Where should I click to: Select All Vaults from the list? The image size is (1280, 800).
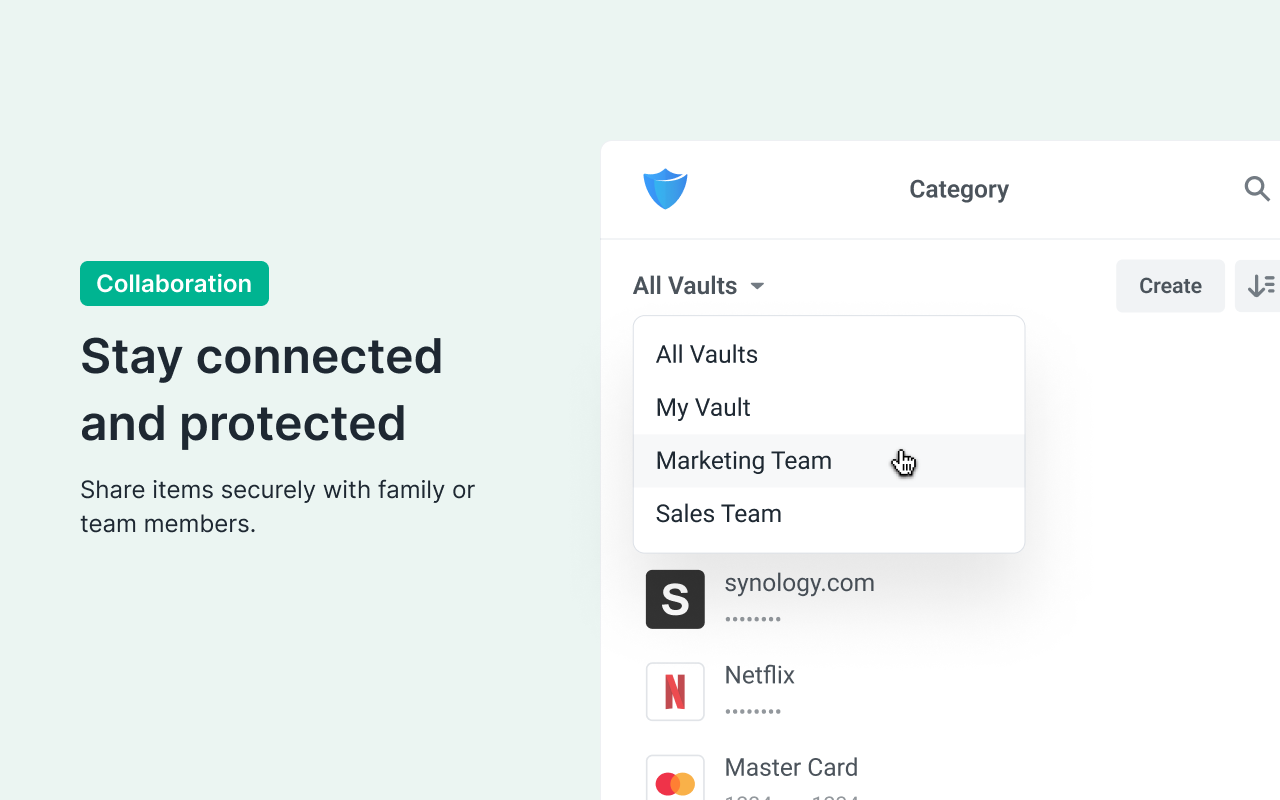[x=707, y=355]
